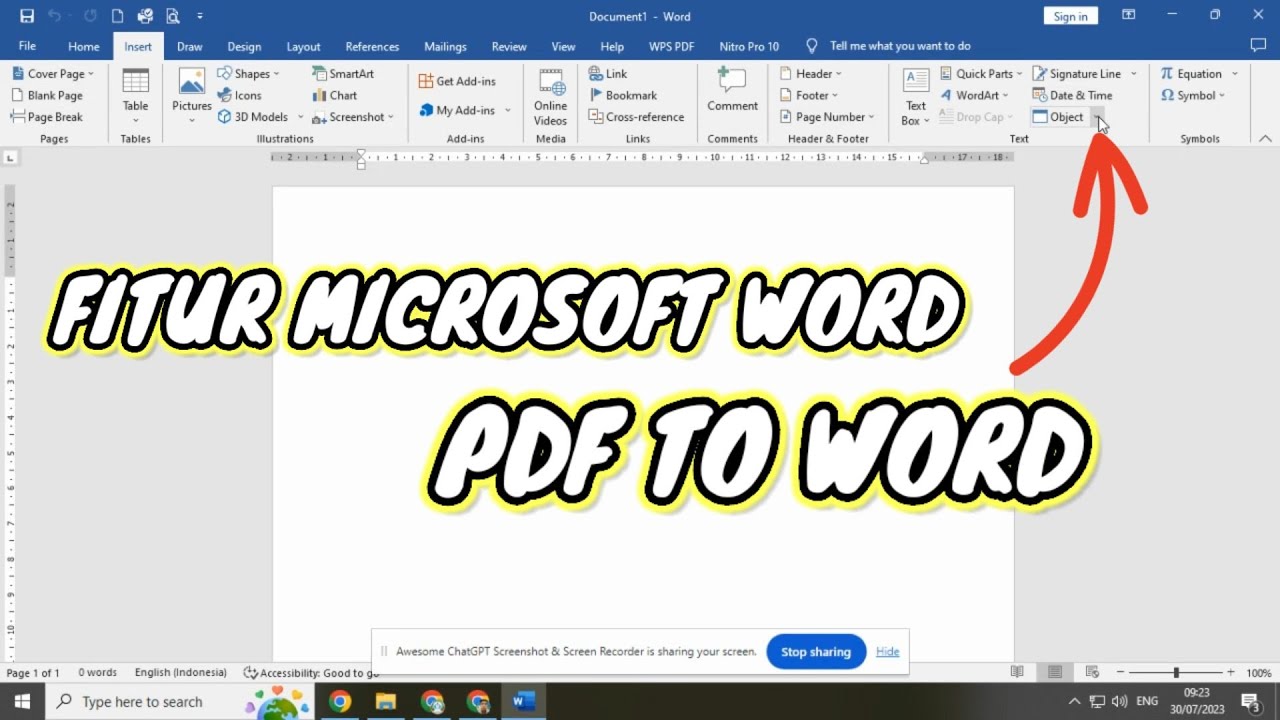
Task: Insert a SmartArt graphic
Action: pyautogui.click(x=343, y=74)
